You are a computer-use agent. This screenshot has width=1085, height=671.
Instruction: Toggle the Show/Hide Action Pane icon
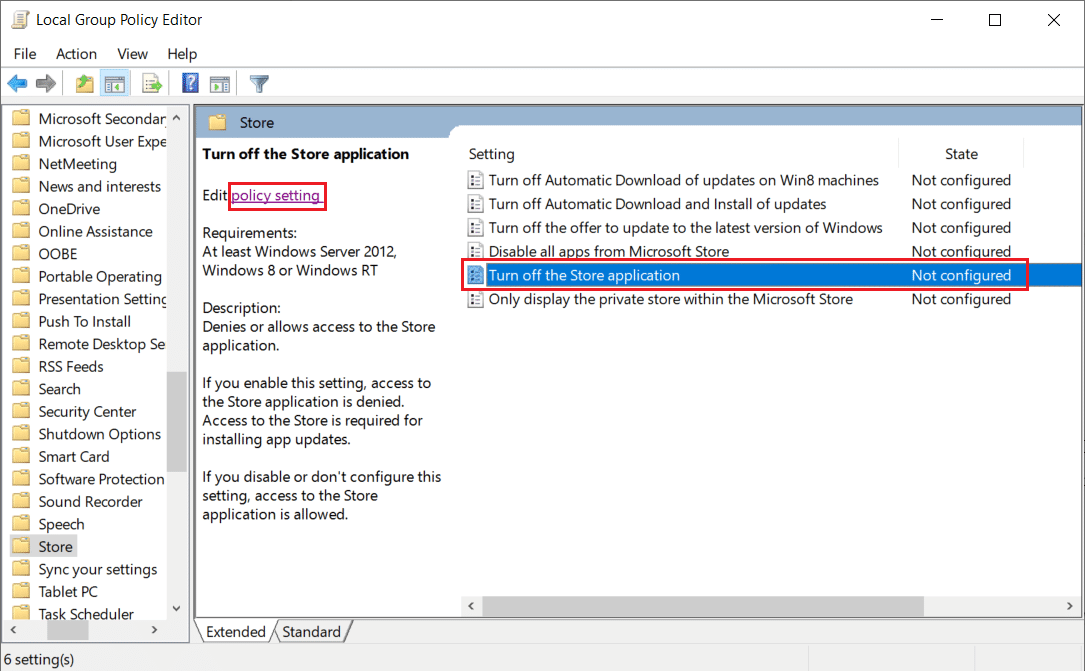pos(220,84)
